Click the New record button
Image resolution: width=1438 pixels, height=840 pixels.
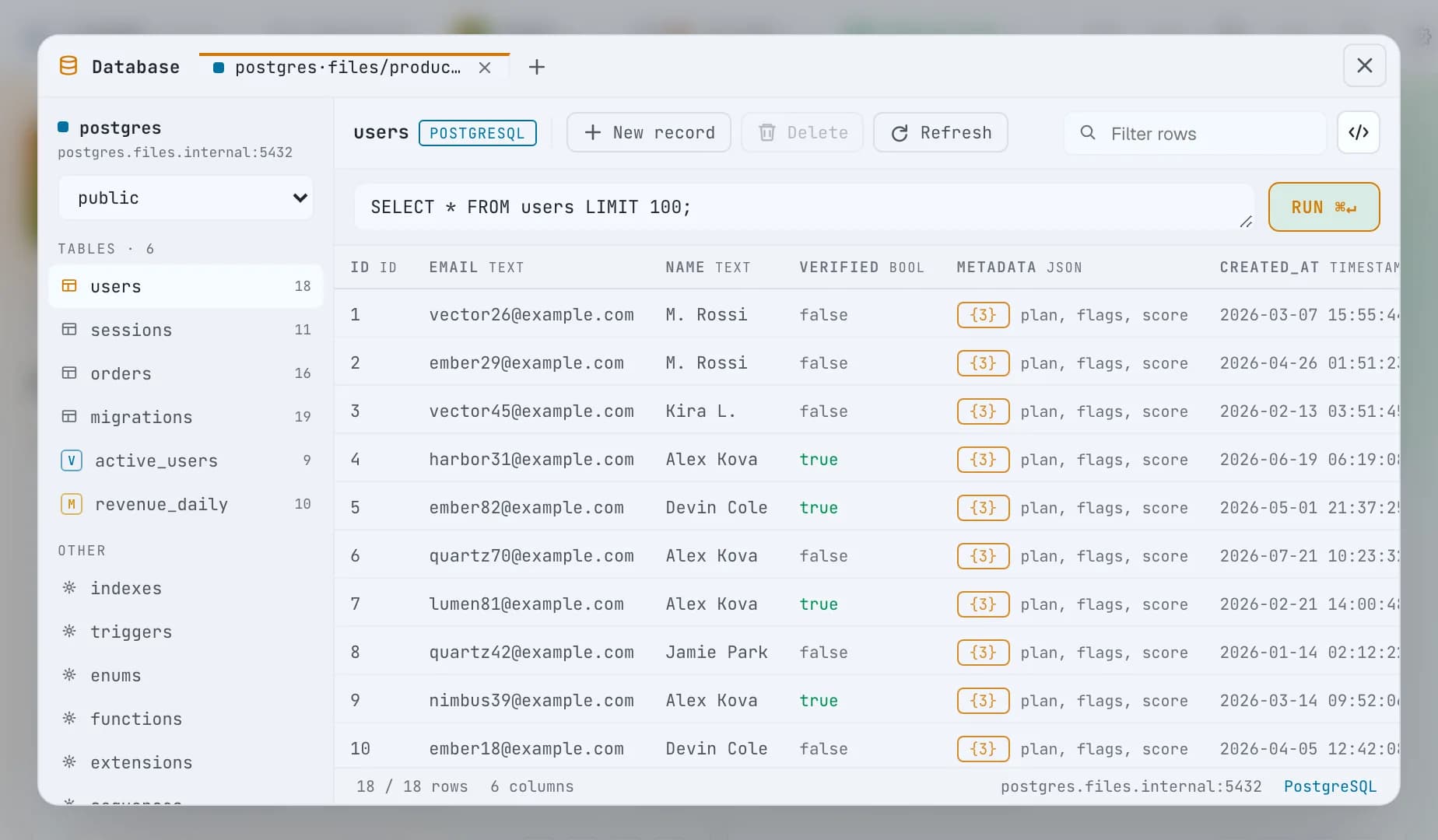click(649, 132)
